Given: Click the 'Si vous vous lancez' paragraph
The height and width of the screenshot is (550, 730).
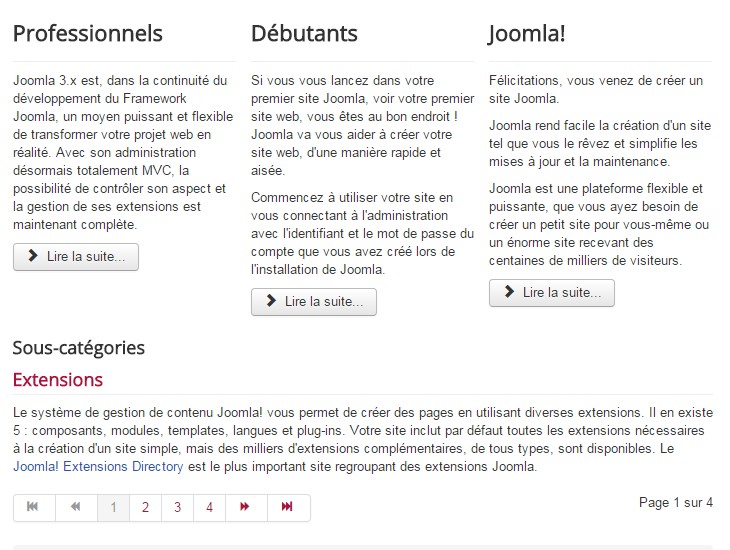Looking at the screenshot, I should pyautogui.click(x=362, y=125).
